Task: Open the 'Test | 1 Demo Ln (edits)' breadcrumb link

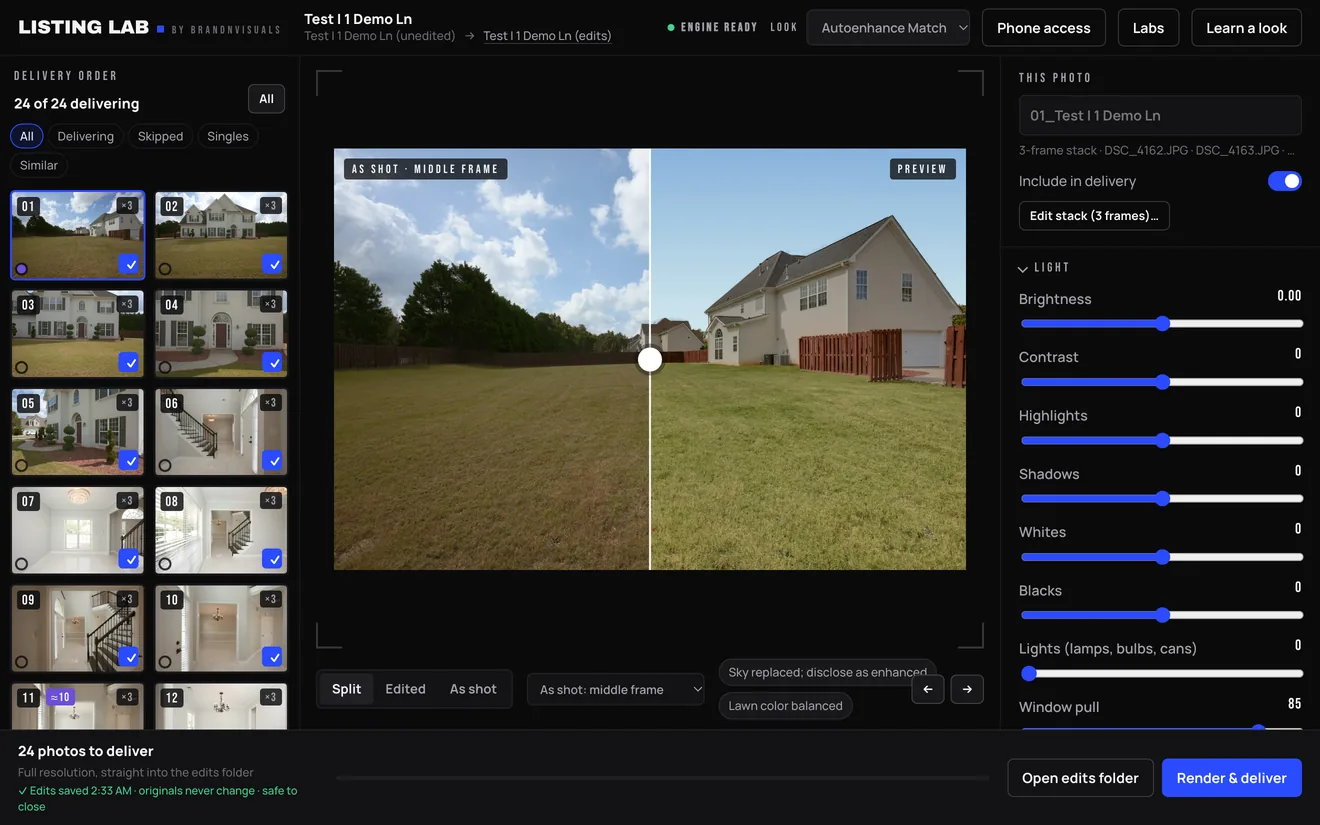Action: point(547,36)
